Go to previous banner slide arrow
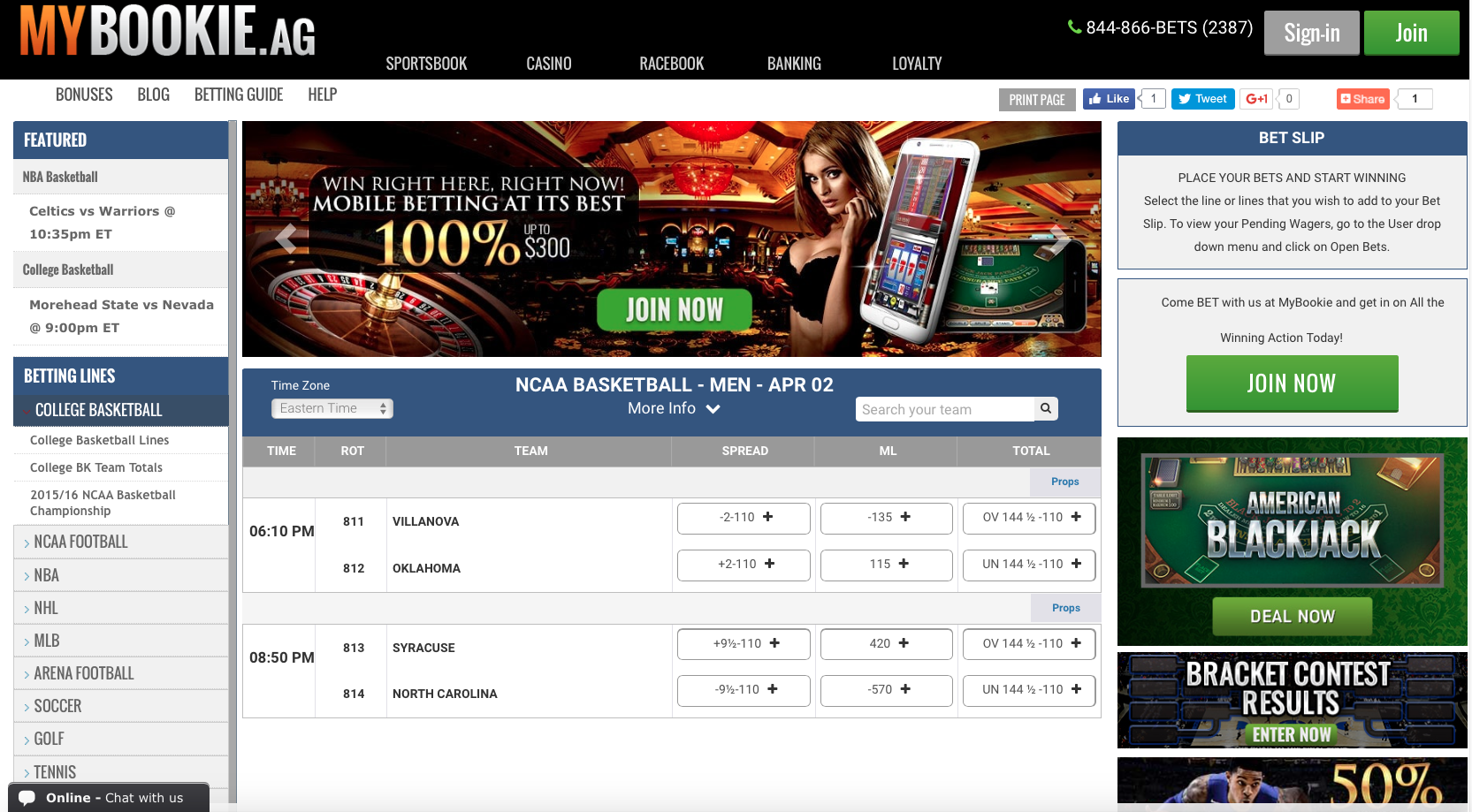The image size is (1472, 812). click(286, 239)
